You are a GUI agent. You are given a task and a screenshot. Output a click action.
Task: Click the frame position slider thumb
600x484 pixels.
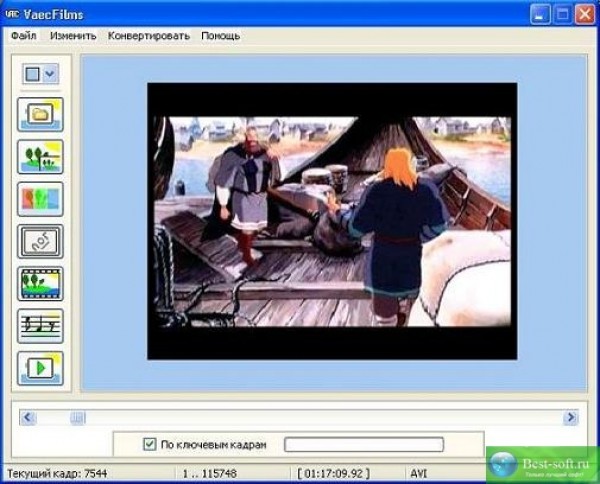[78, 418]
